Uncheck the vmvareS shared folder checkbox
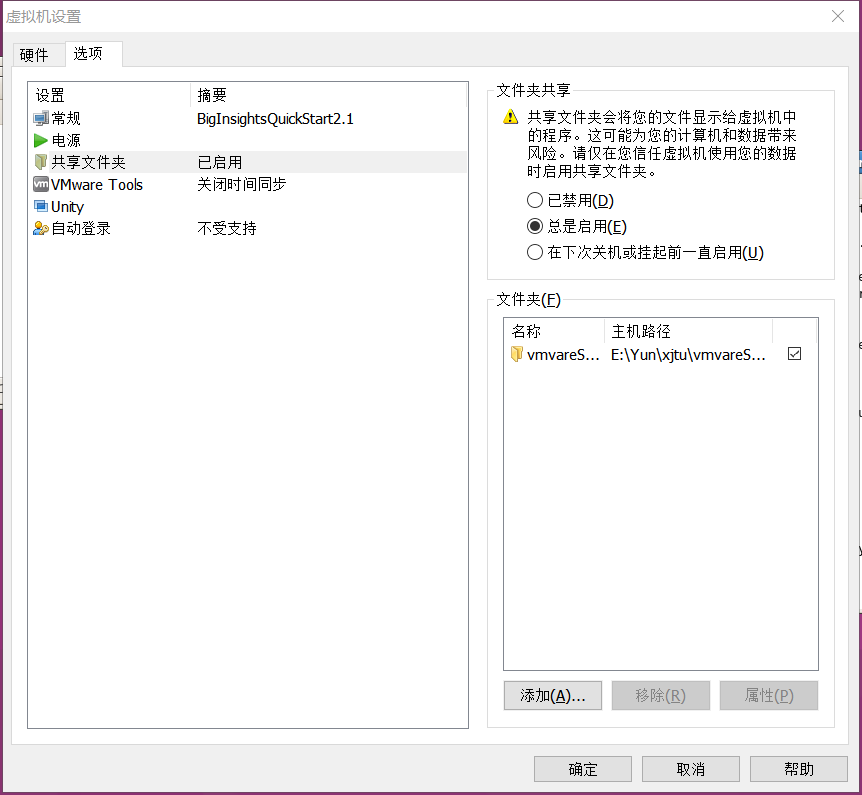862x795 pixels. coord(793,352)
